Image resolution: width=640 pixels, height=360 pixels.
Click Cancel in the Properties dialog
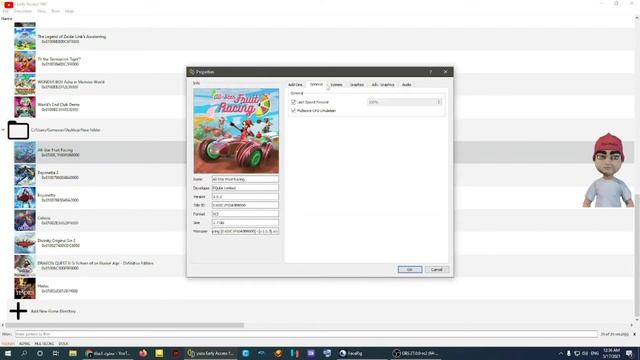[x=436, y=269]
